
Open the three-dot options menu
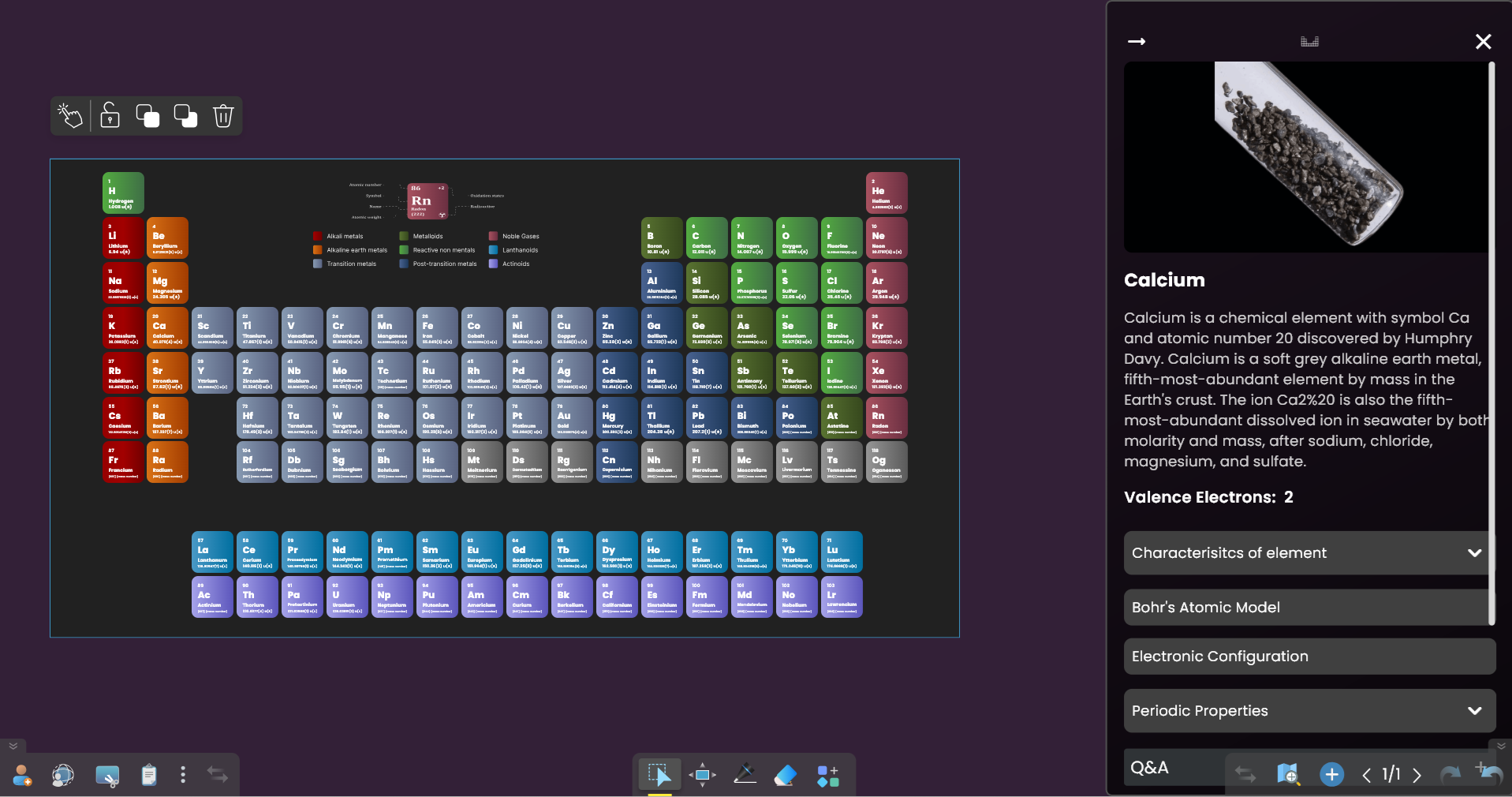click(x=183, y=775)
